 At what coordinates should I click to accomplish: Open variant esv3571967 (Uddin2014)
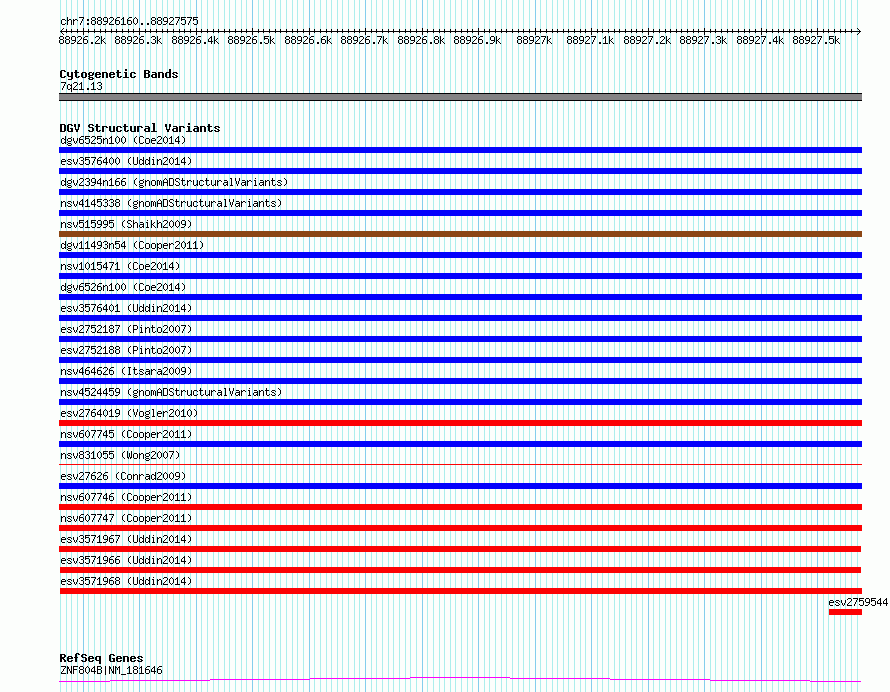[x=126, y=539]
